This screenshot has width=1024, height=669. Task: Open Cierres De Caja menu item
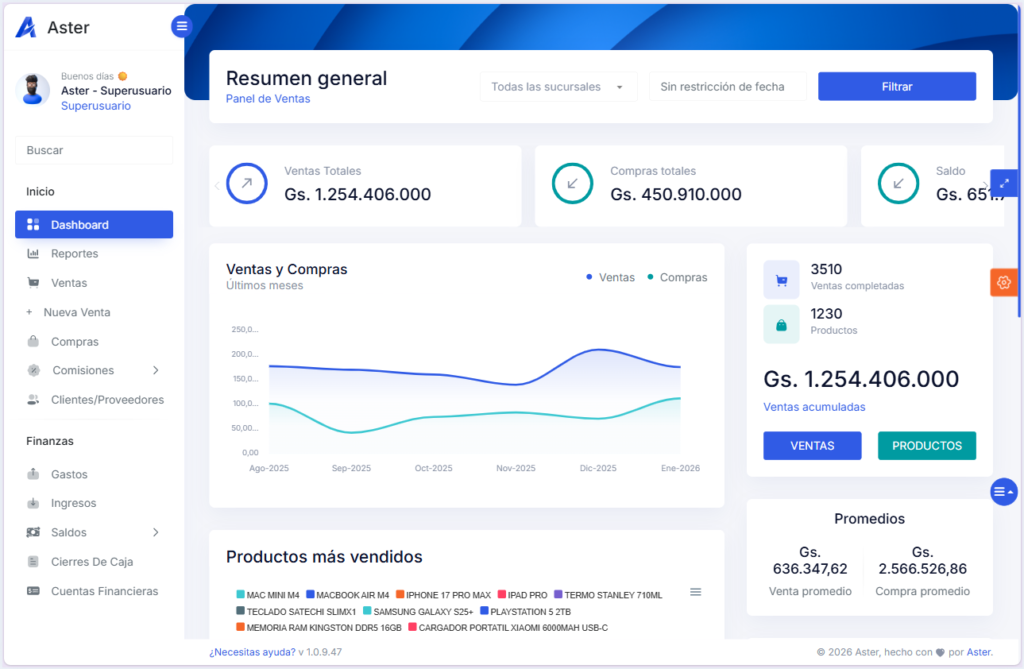click(91, 562)
